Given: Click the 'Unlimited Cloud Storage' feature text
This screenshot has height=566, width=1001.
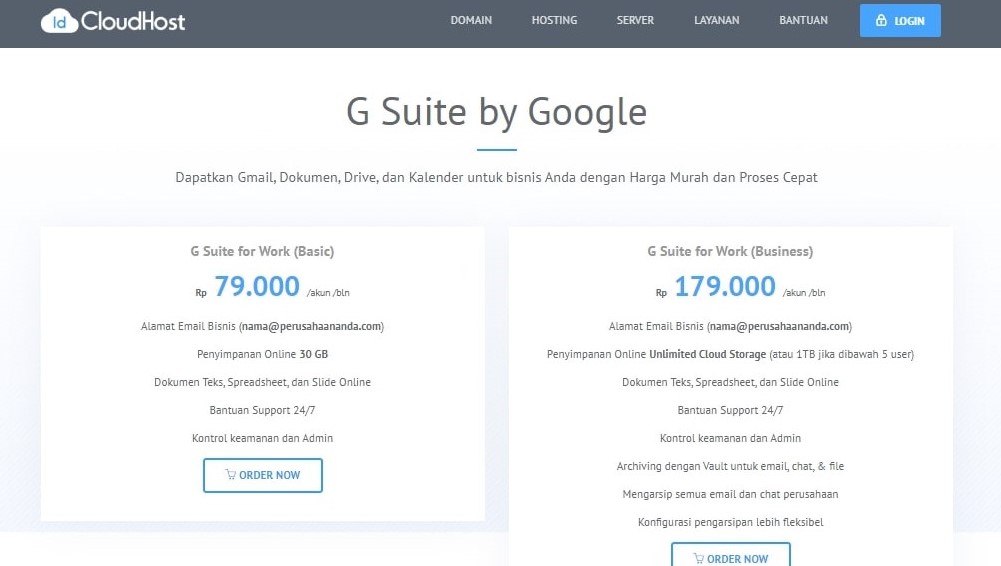Looking at the screenshot, I should [x=707, y=354].
